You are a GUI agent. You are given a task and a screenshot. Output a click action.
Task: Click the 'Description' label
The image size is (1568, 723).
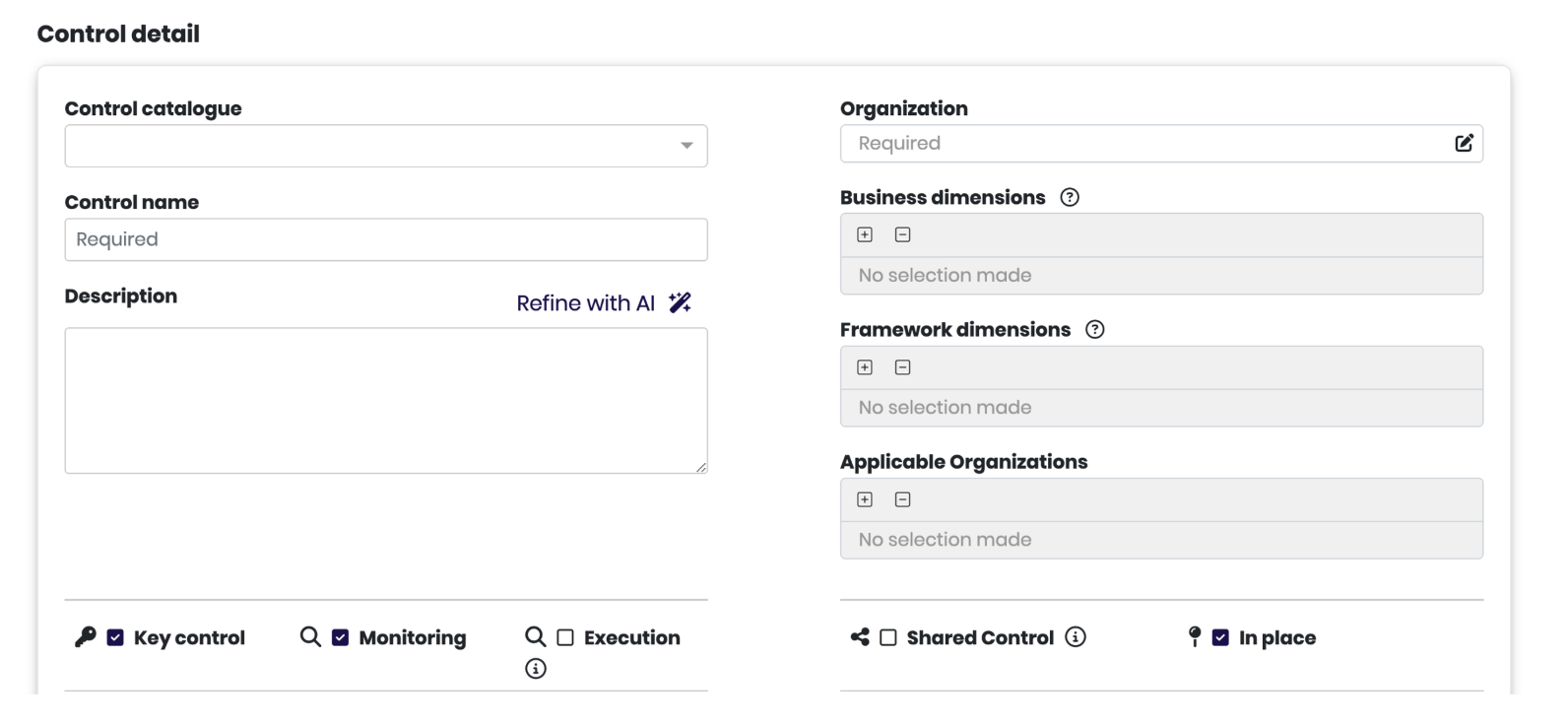tap(121, 296)
